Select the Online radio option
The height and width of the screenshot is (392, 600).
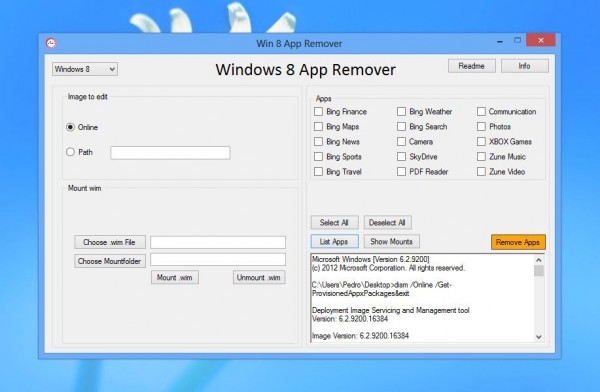[x=70, y=127]
